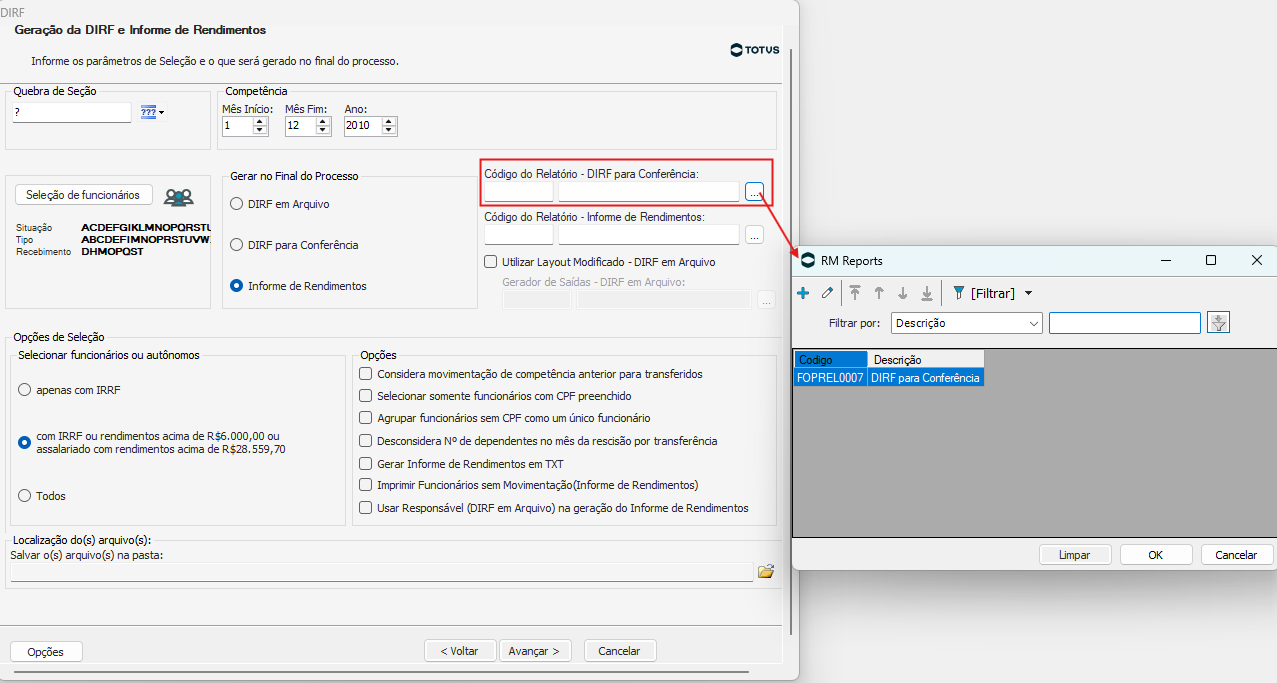Click the employees group icon

[178, 197]
